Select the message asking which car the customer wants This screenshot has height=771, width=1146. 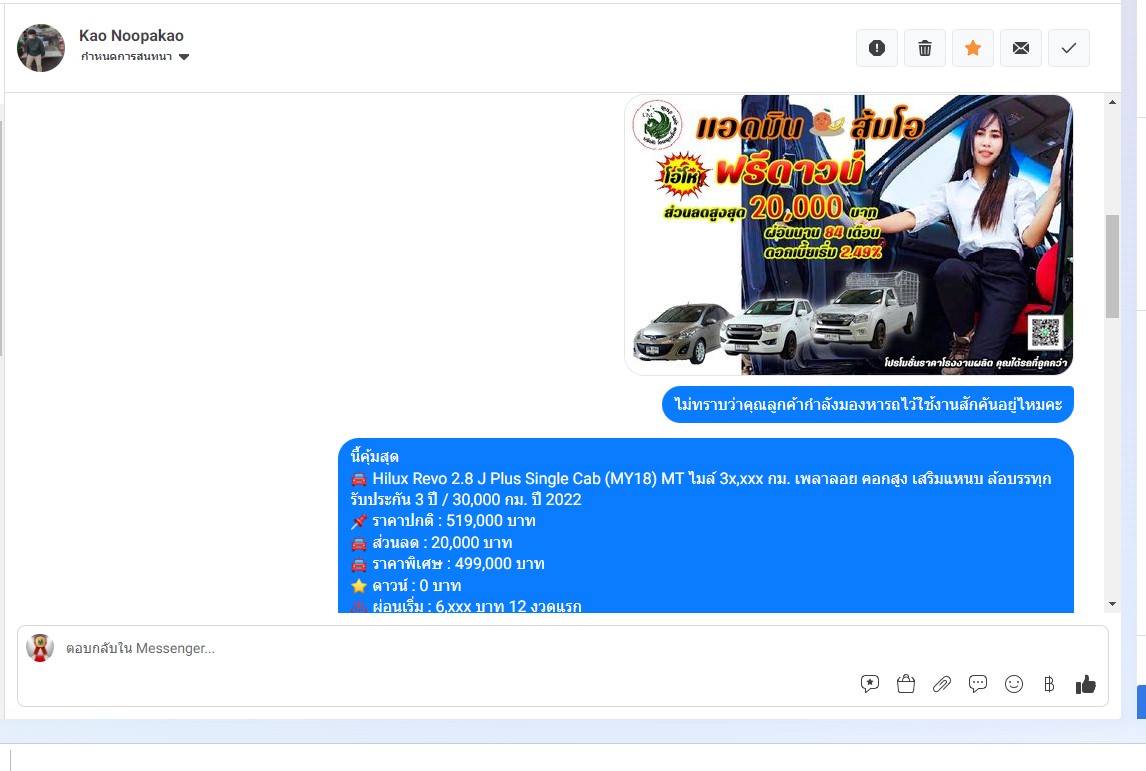click(x=868, y=404)
